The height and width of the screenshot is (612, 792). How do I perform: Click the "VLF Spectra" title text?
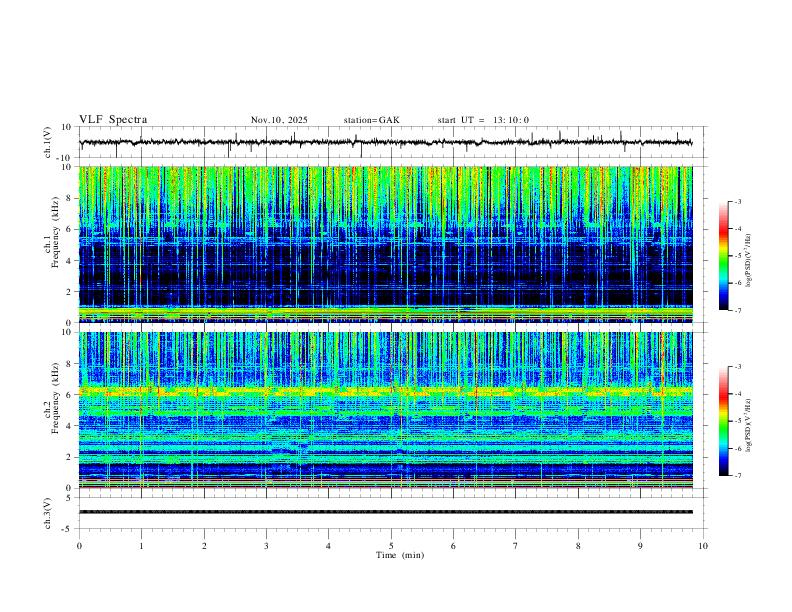coord(113,120)
